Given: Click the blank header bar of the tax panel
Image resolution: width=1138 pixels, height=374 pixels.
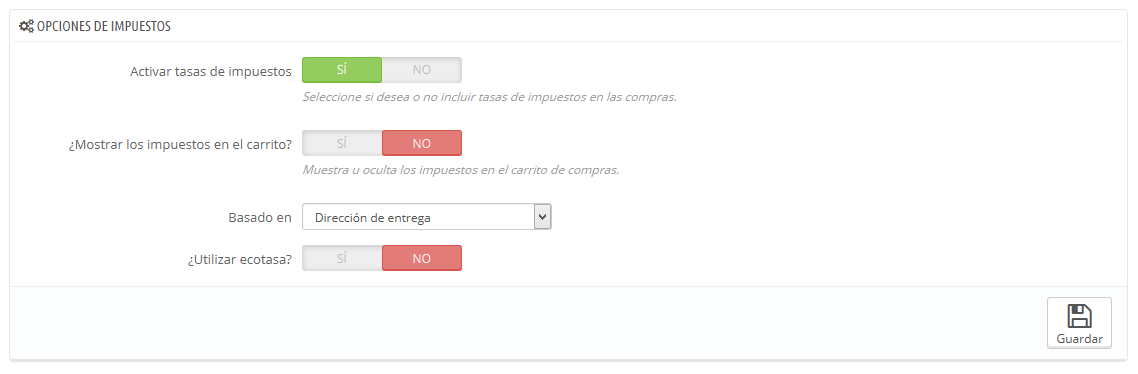Looking at the screenshot, I should click(646, 26).
